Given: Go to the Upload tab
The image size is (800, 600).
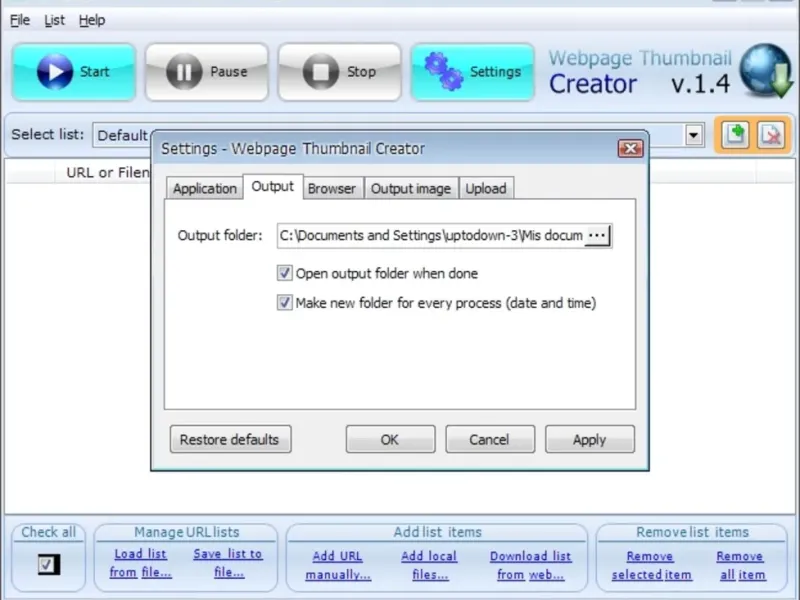Looking at the screenshot, I should coord(486,188).
